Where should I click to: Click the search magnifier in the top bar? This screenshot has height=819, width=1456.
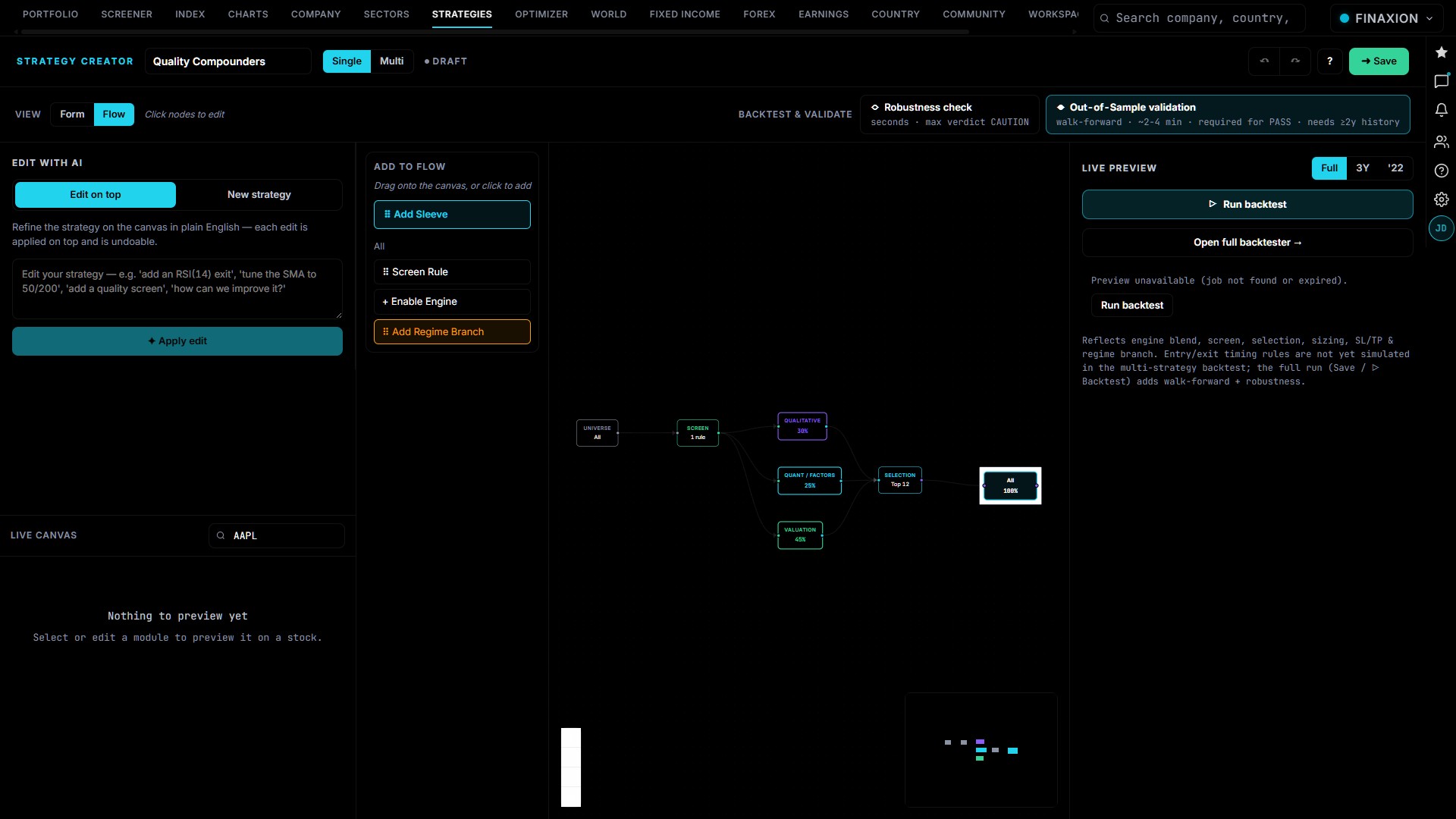1105,18
